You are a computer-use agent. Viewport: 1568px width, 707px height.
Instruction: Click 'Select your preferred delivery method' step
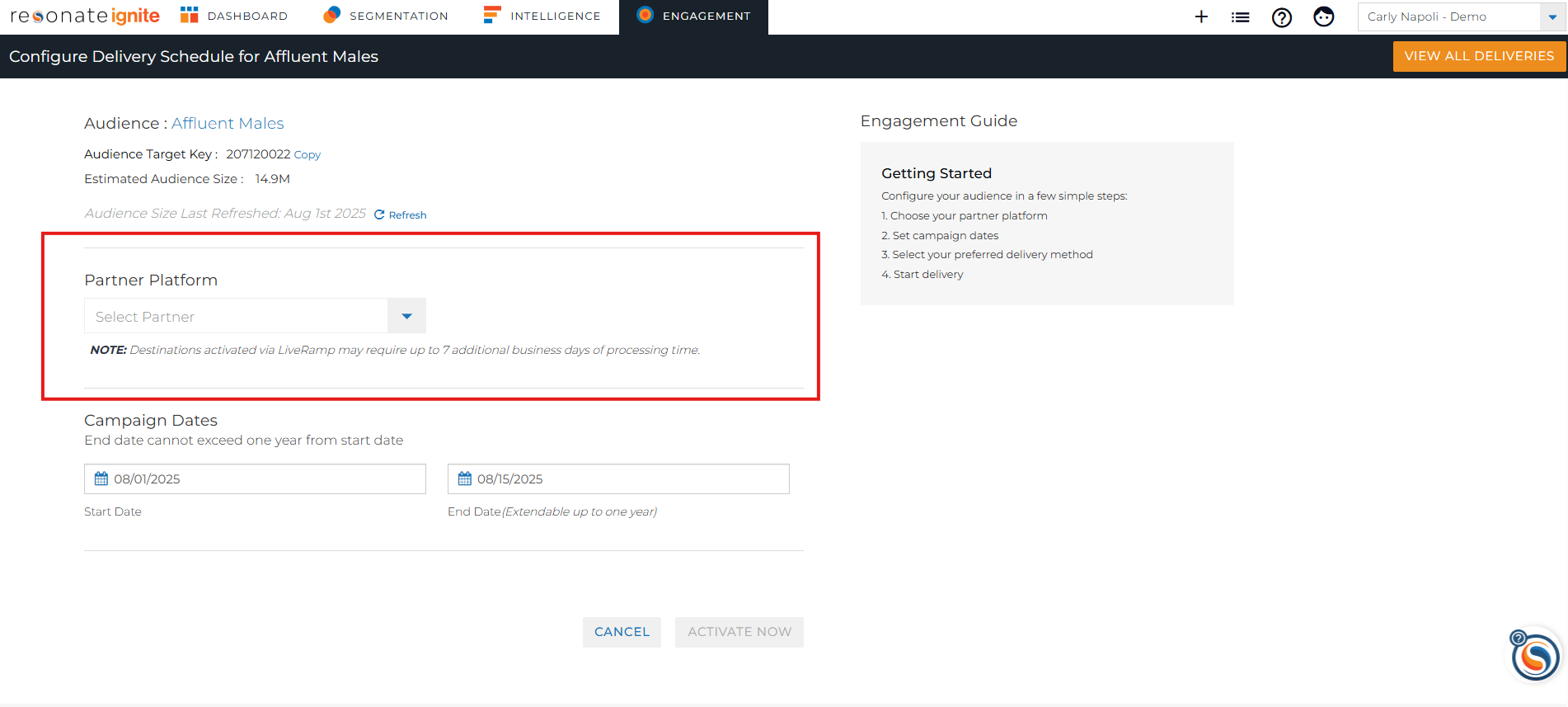pos(987,255)
